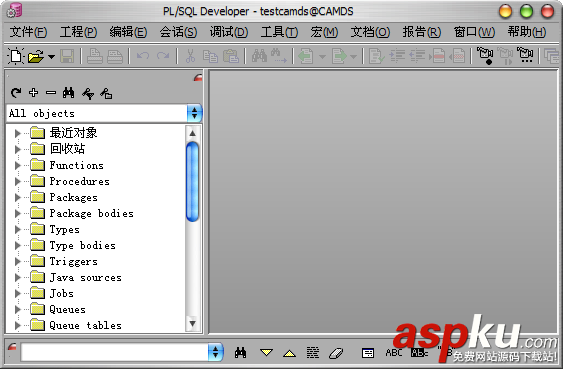Click the Undo arrow icon
The width and height of the screenshot is (563, 369).
(143, 56)
